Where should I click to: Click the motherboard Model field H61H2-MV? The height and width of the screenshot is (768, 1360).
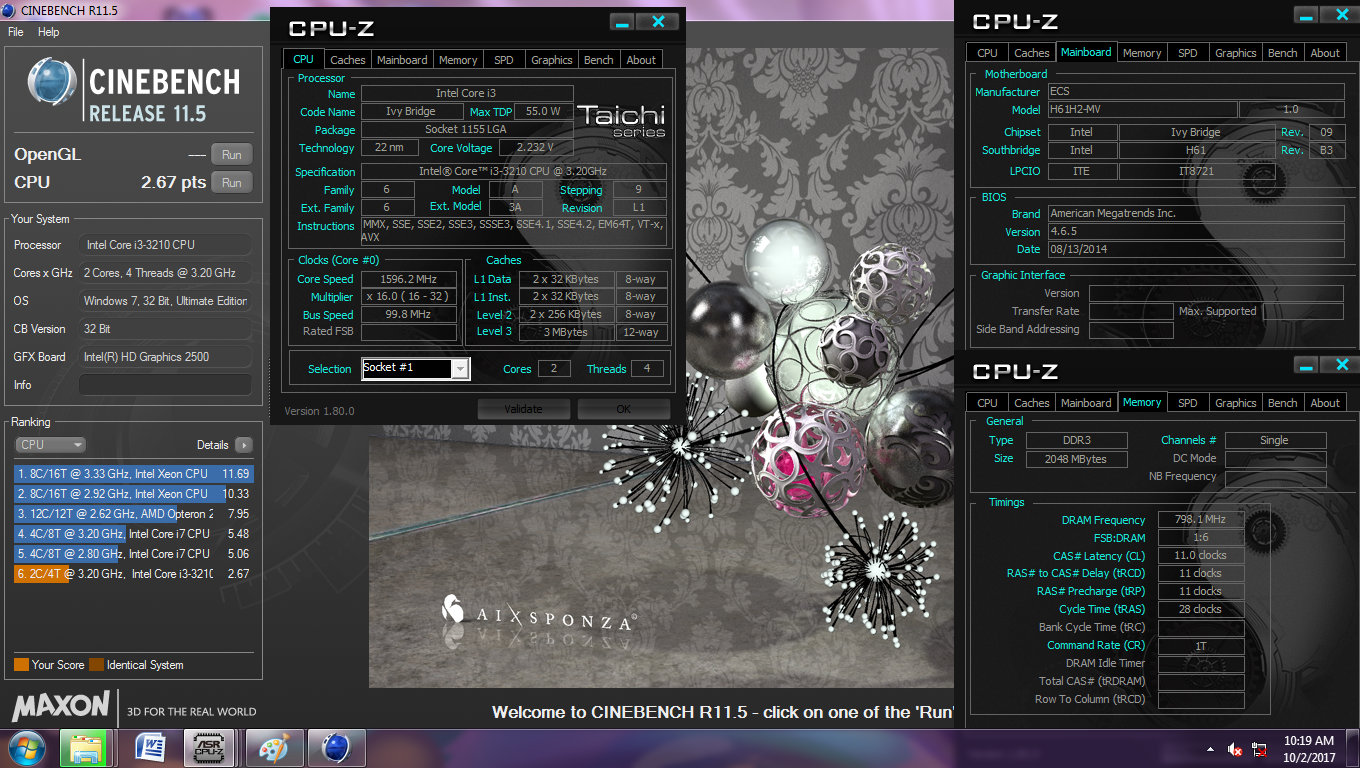tap(1142, 110)
